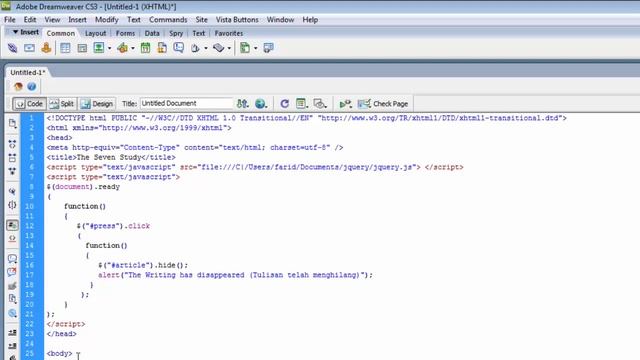The width and height of the screenshot is (640, 360).
Task: Click the Apply Comment icon
Action: click(12, 259)
